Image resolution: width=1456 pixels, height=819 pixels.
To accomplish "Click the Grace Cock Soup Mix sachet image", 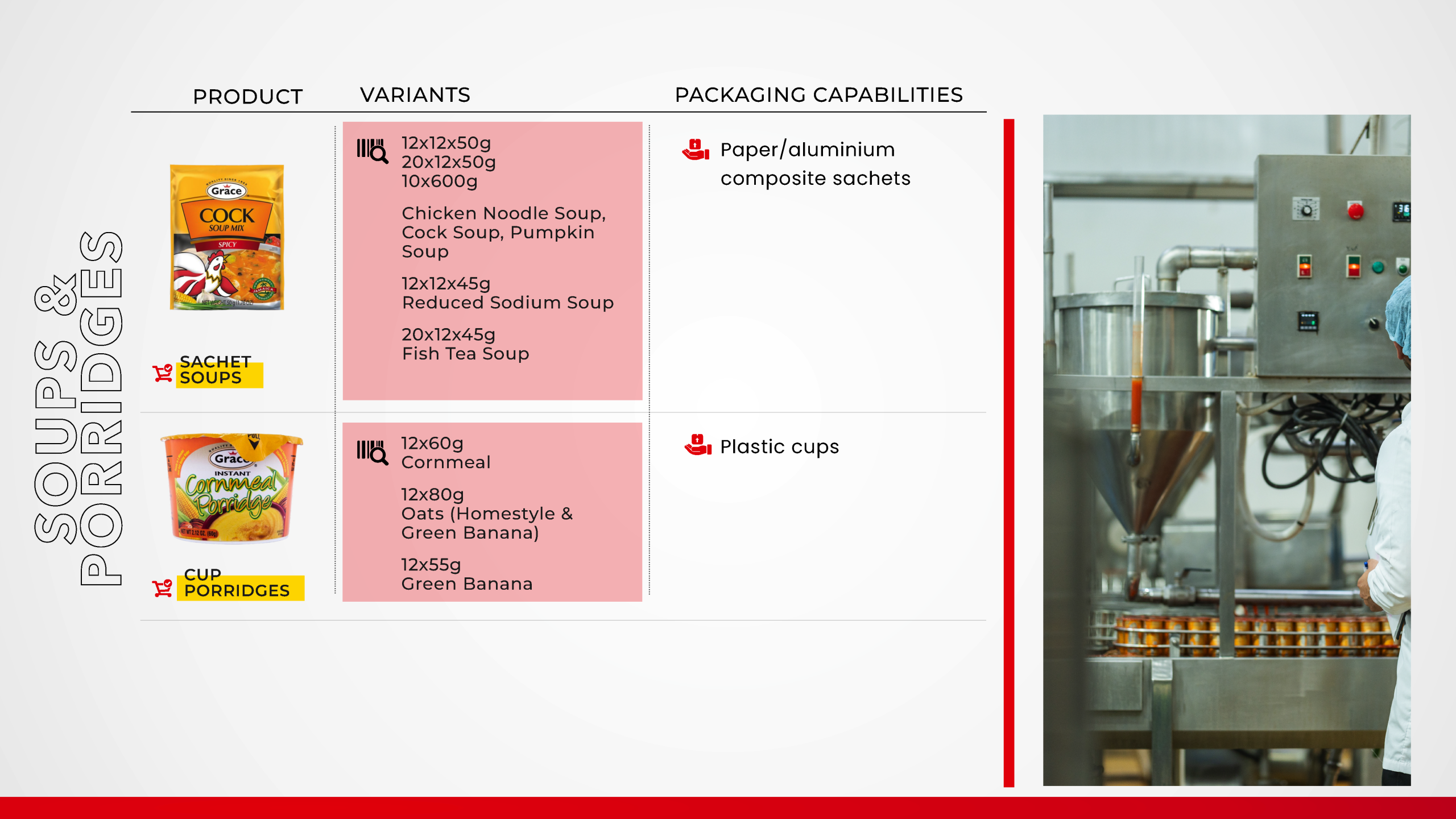I will pyautogui.click(x=227, y=237).
